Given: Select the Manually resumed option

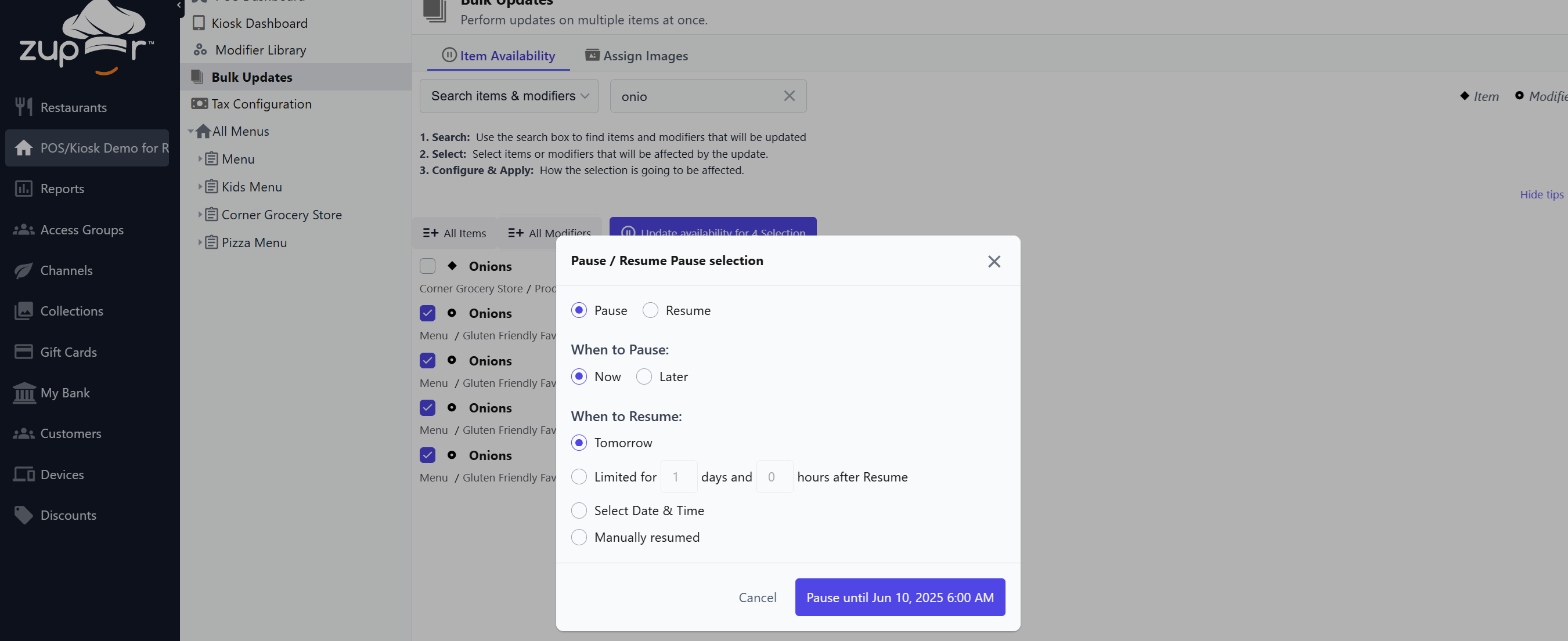Looking at the screenshot, I should point(578,537).
